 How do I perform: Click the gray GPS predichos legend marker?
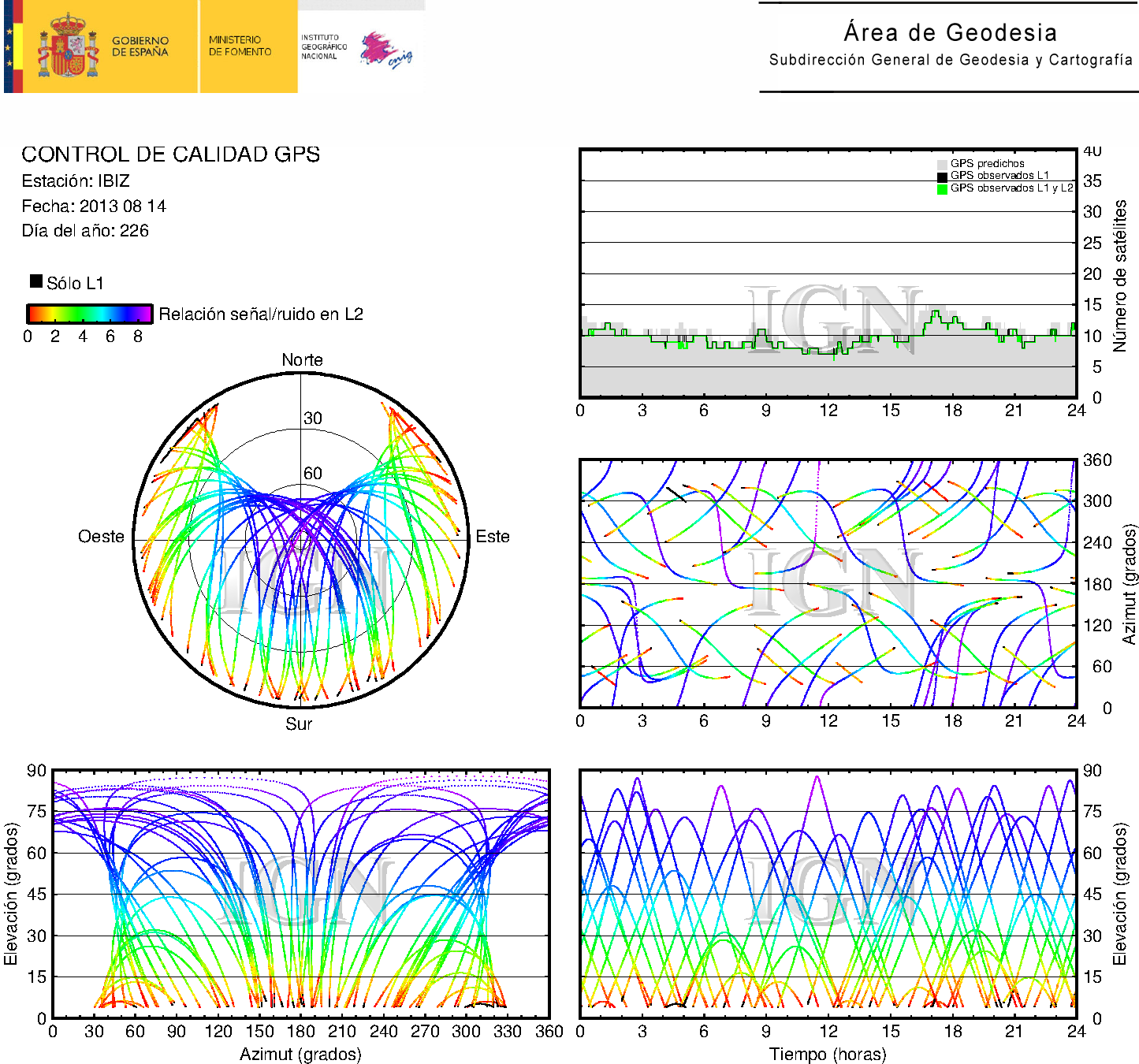pos(942,164)
